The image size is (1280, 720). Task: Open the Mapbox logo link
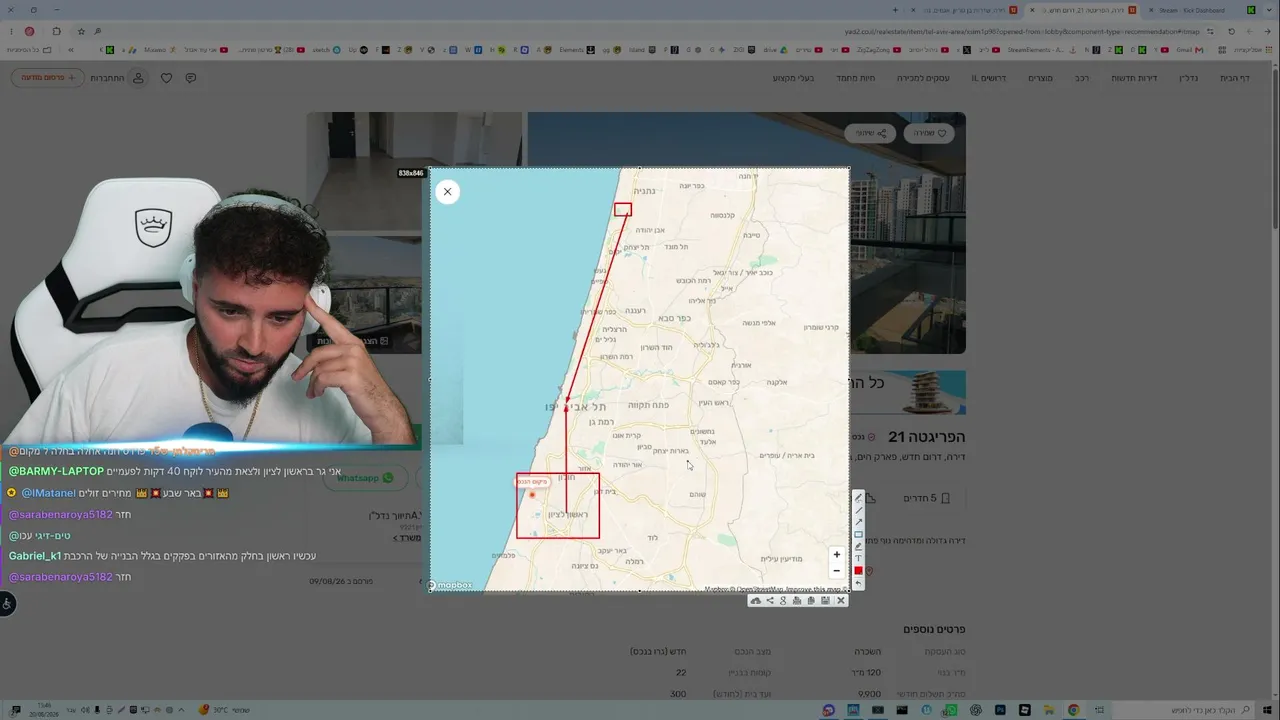click(x=450, y=586)
